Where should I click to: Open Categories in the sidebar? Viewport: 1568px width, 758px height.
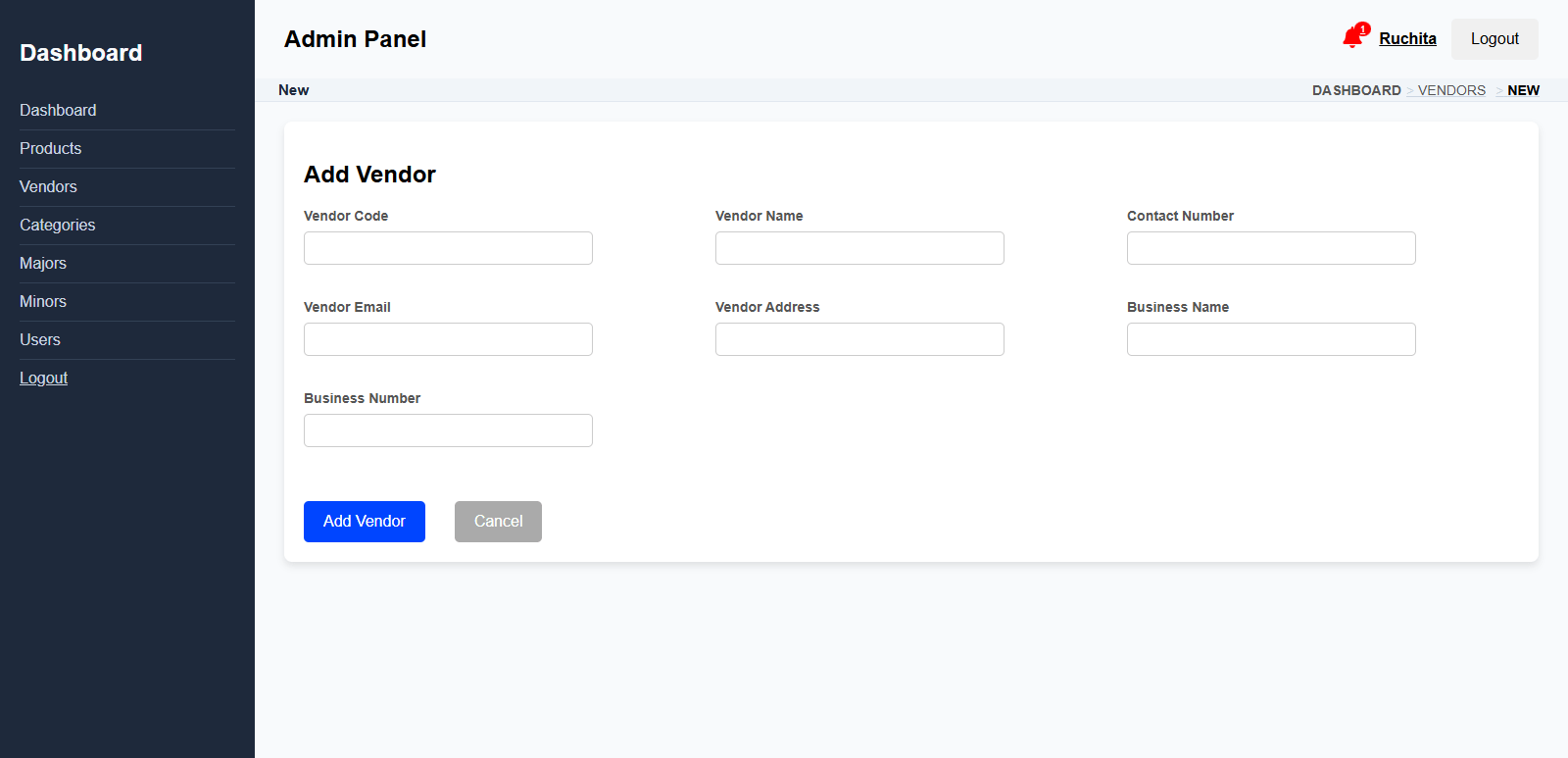58,226
